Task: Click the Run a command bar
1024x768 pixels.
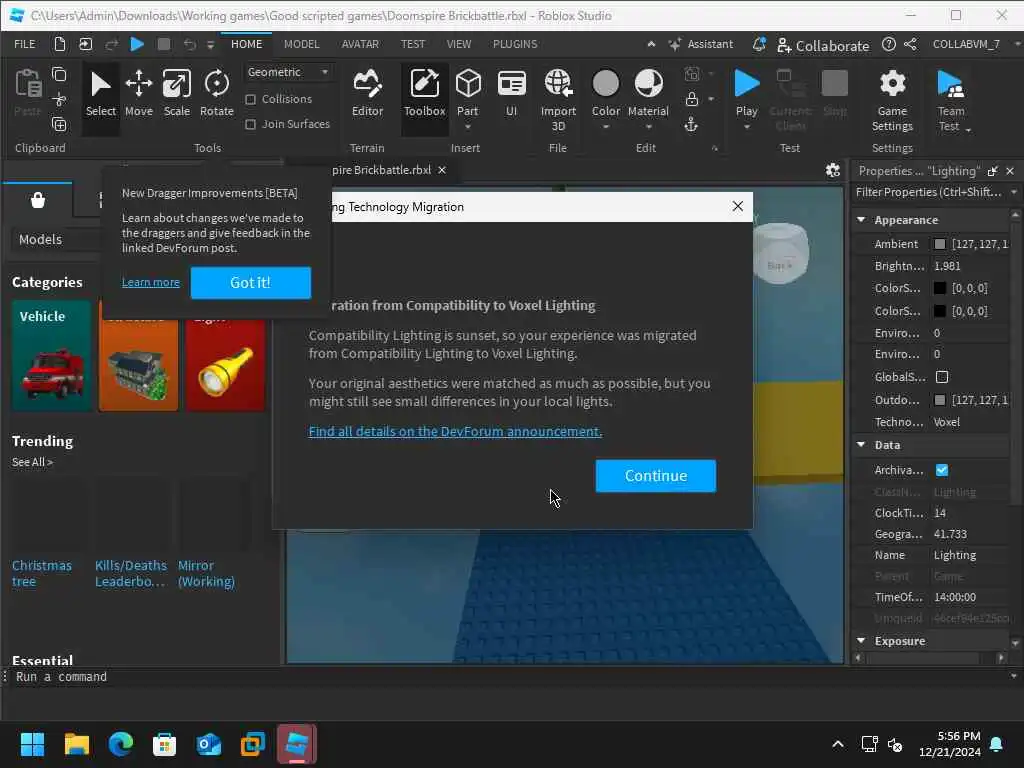Action: click(509, 677)
